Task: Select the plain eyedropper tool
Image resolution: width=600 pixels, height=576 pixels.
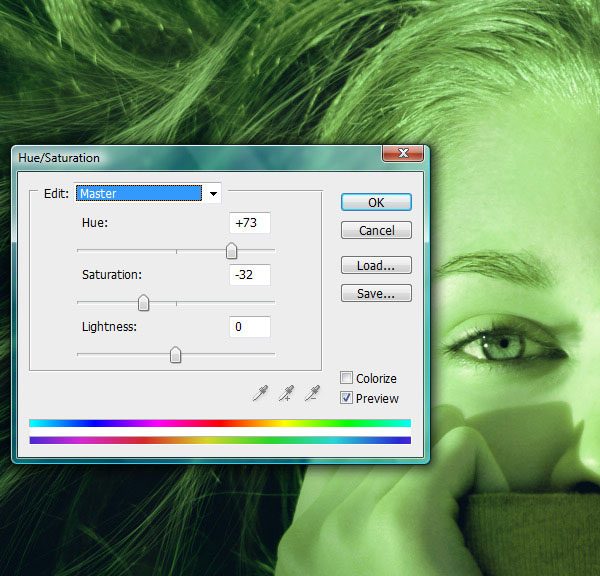Action: (261, 393)
